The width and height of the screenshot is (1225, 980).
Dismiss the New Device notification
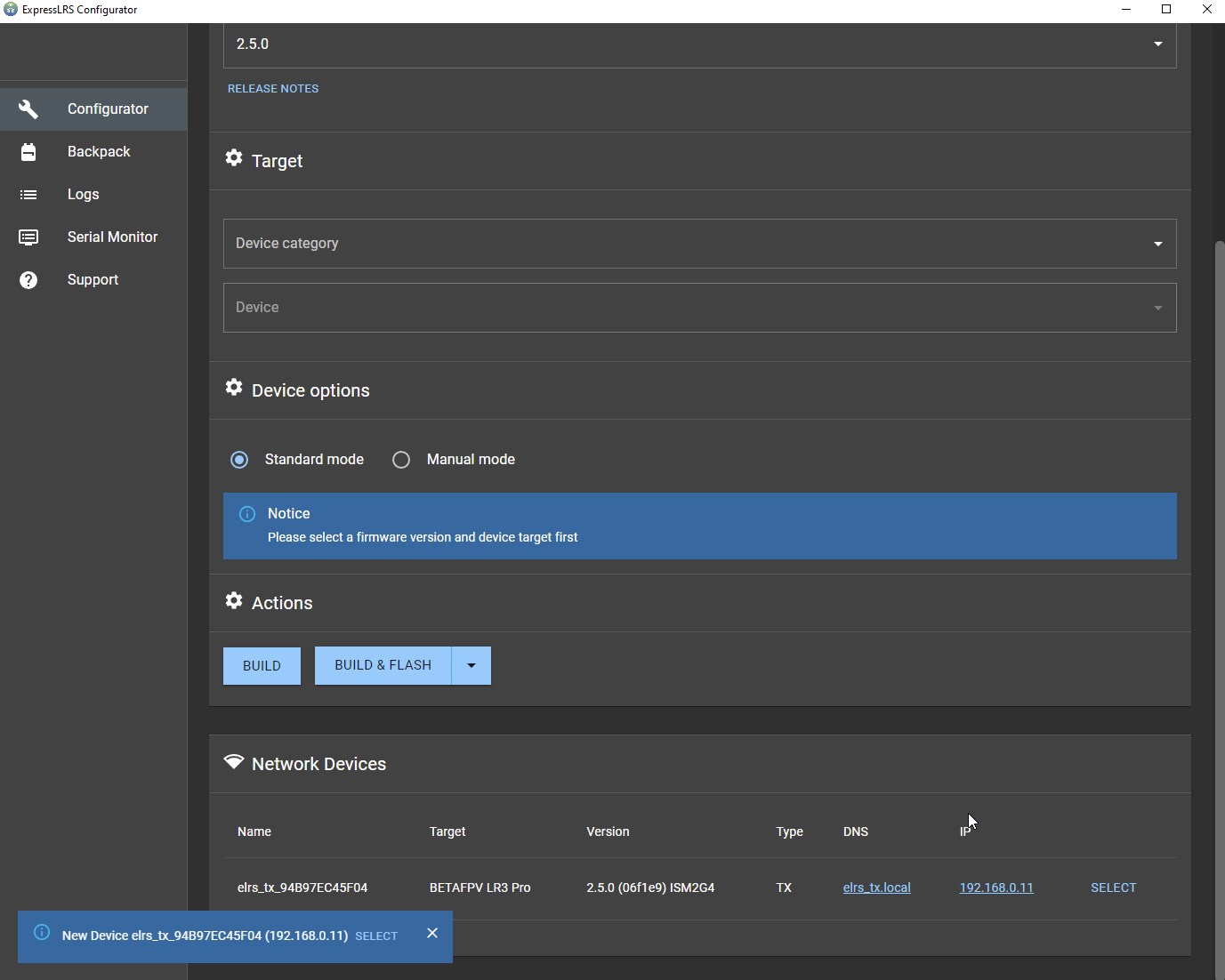coord(432,933)
